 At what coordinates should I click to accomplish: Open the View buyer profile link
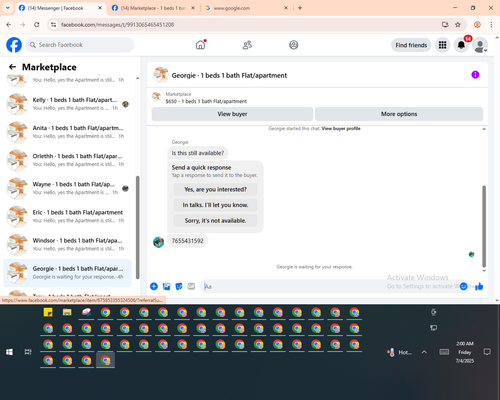(x=341, y=128)
